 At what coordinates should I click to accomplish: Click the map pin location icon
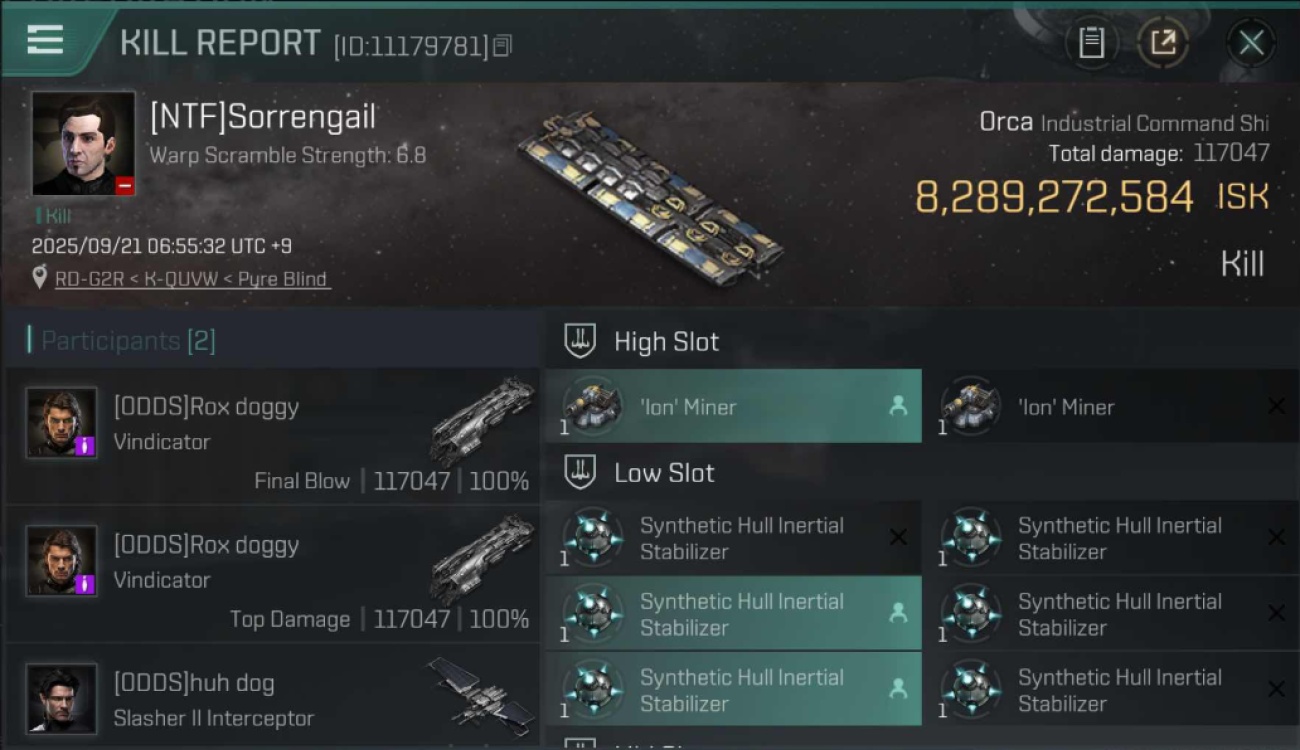click(40, 278)
